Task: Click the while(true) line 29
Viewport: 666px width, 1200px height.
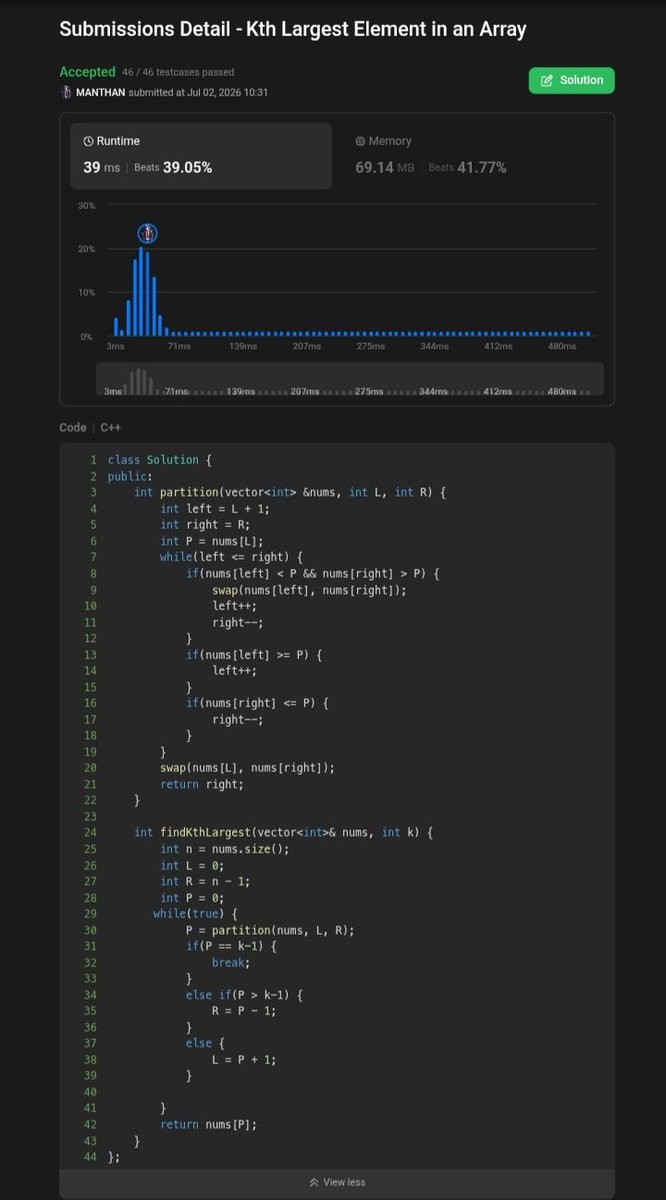Action: tap(195, 914)
